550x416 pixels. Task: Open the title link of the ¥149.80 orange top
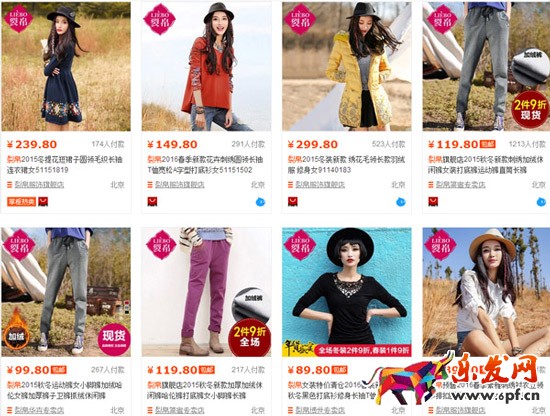[205, 165]
